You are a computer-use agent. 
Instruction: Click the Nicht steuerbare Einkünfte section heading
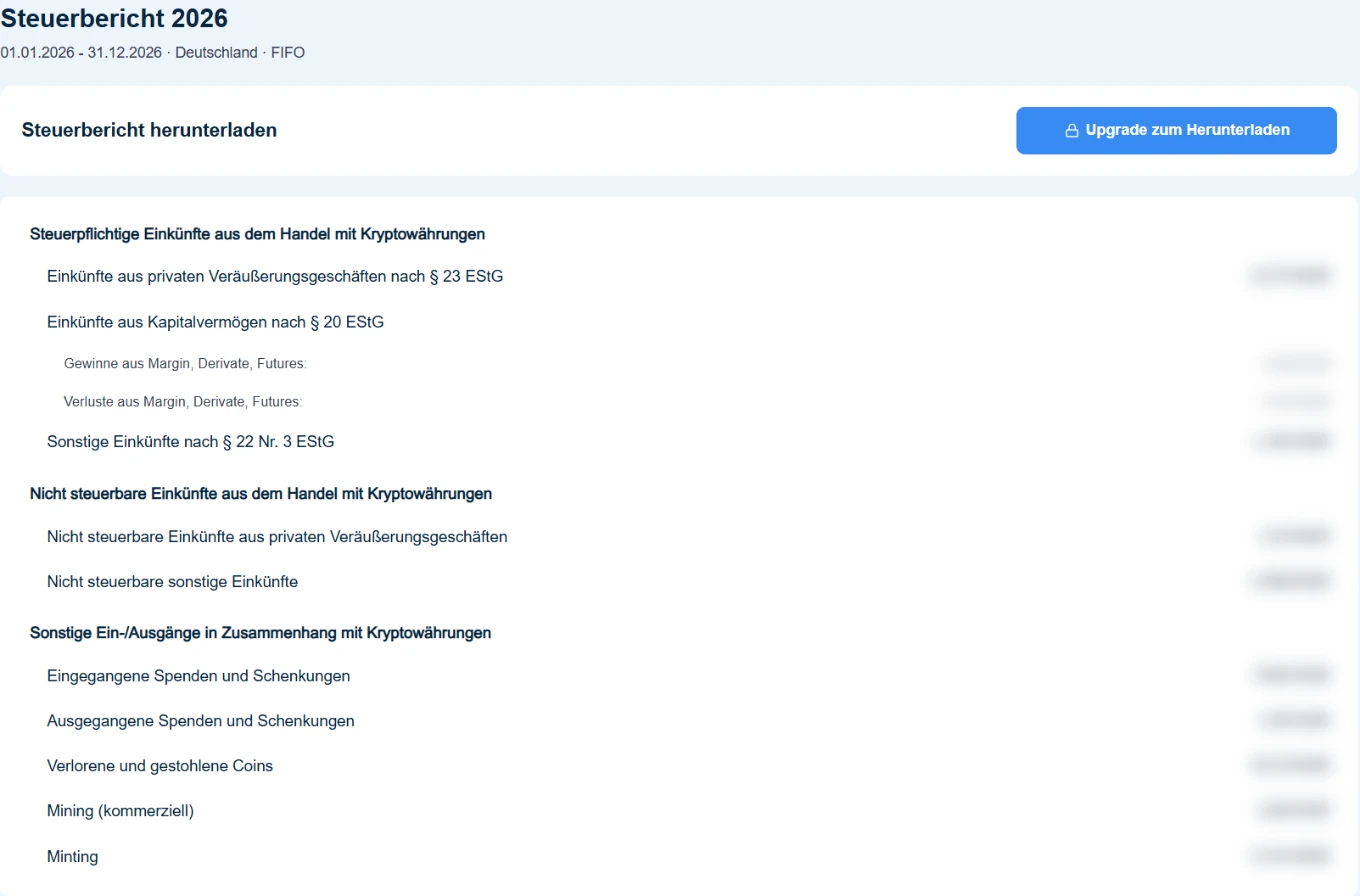point(261,494)
